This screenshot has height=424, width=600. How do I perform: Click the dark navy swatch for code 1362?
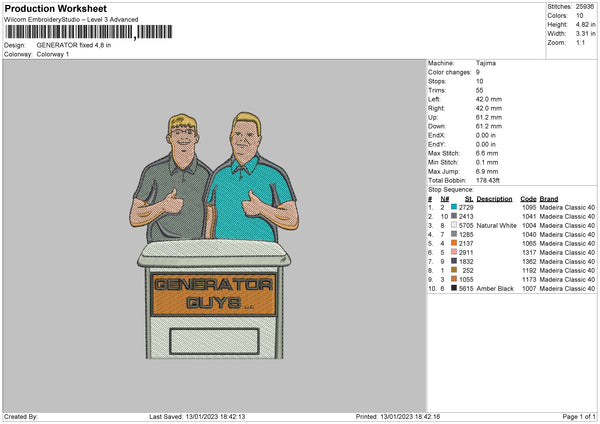454,261
